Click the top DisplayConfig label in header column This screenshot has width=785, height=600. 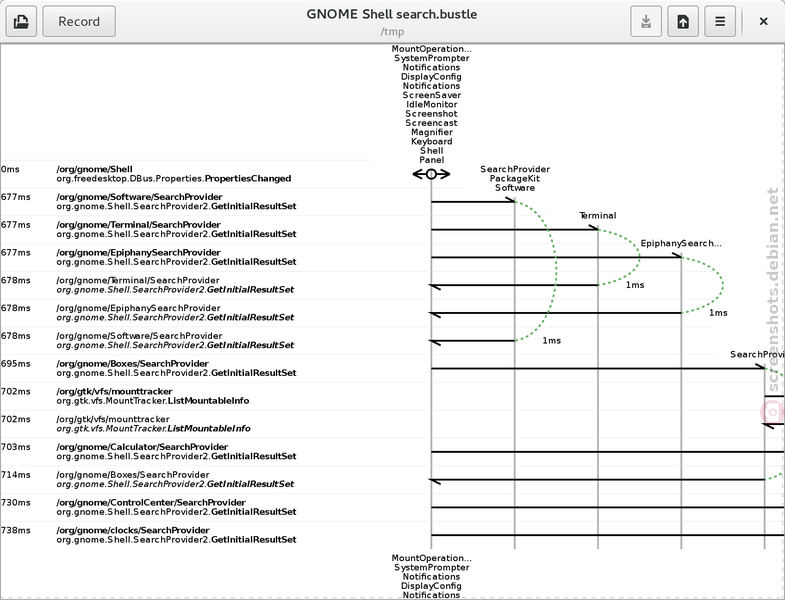[431, 77]
